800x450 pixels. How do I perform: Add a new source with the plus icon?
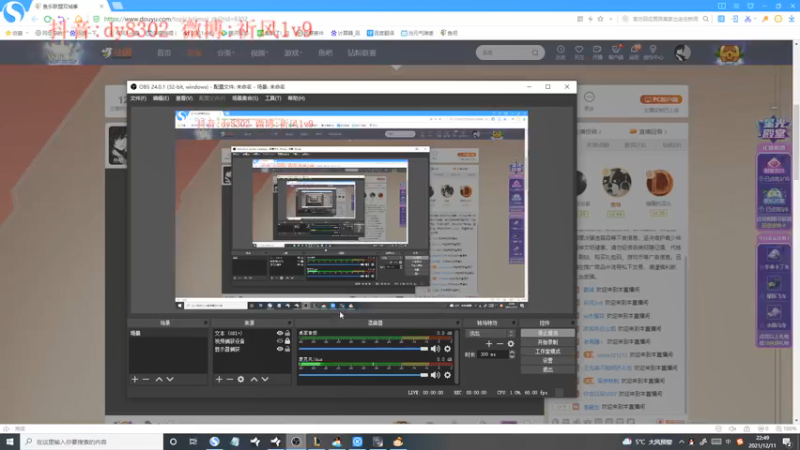[219, 379]
